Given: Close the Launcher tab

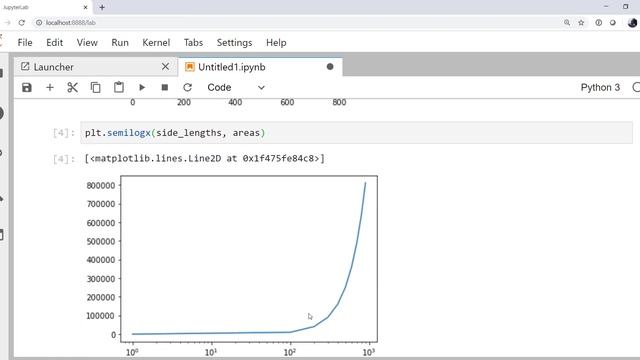Looking at the screenshot, I should click(x=165, y=67).
